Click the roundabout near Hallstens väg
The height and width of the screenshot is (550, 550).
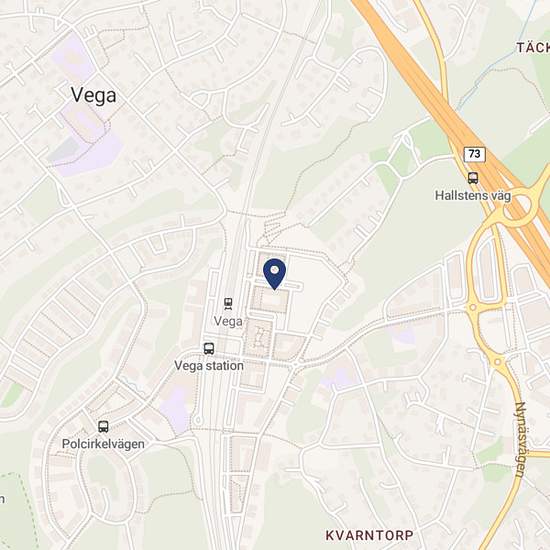point(520,206)
